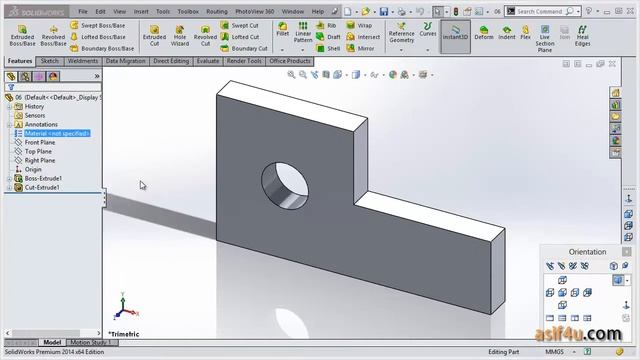Screen dimensions: 640x360
Task: Select the Flex tool
Action: (x=525, y=32)
